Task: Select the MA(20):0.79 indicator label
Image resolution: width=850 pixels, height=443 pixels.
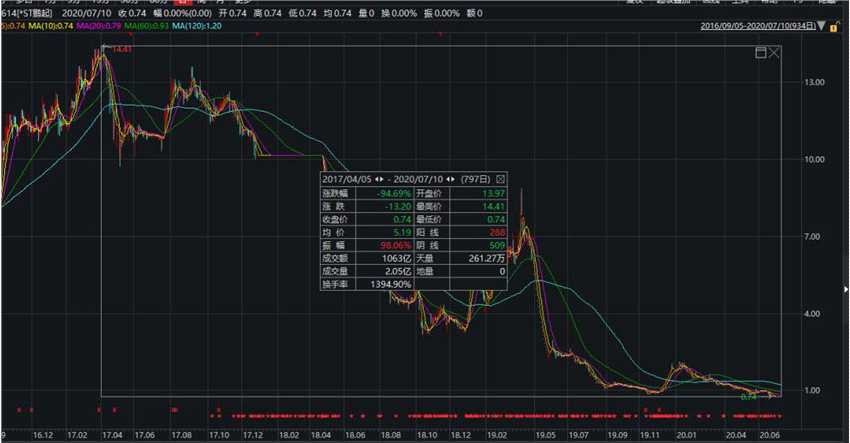Action: tap(99, 25)
